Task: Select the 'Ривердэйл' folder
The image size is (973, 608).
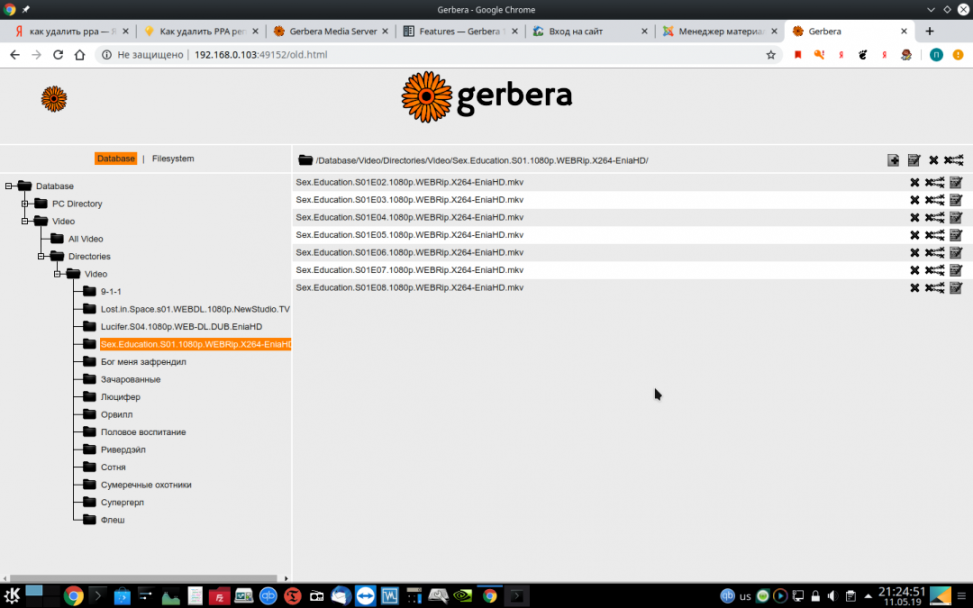Action: pos(123,450)
